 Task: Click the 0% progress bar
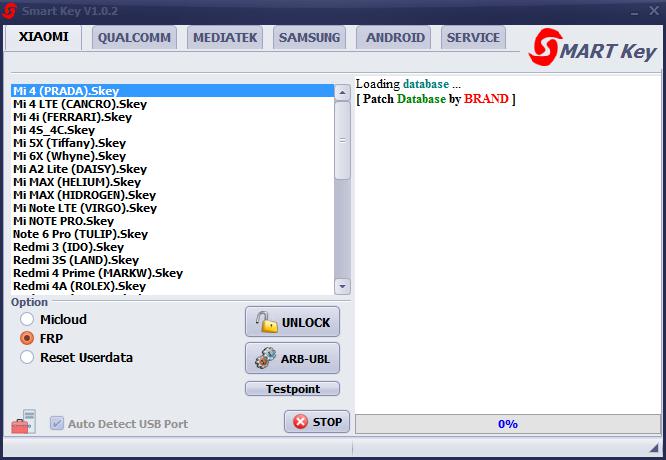508,424
